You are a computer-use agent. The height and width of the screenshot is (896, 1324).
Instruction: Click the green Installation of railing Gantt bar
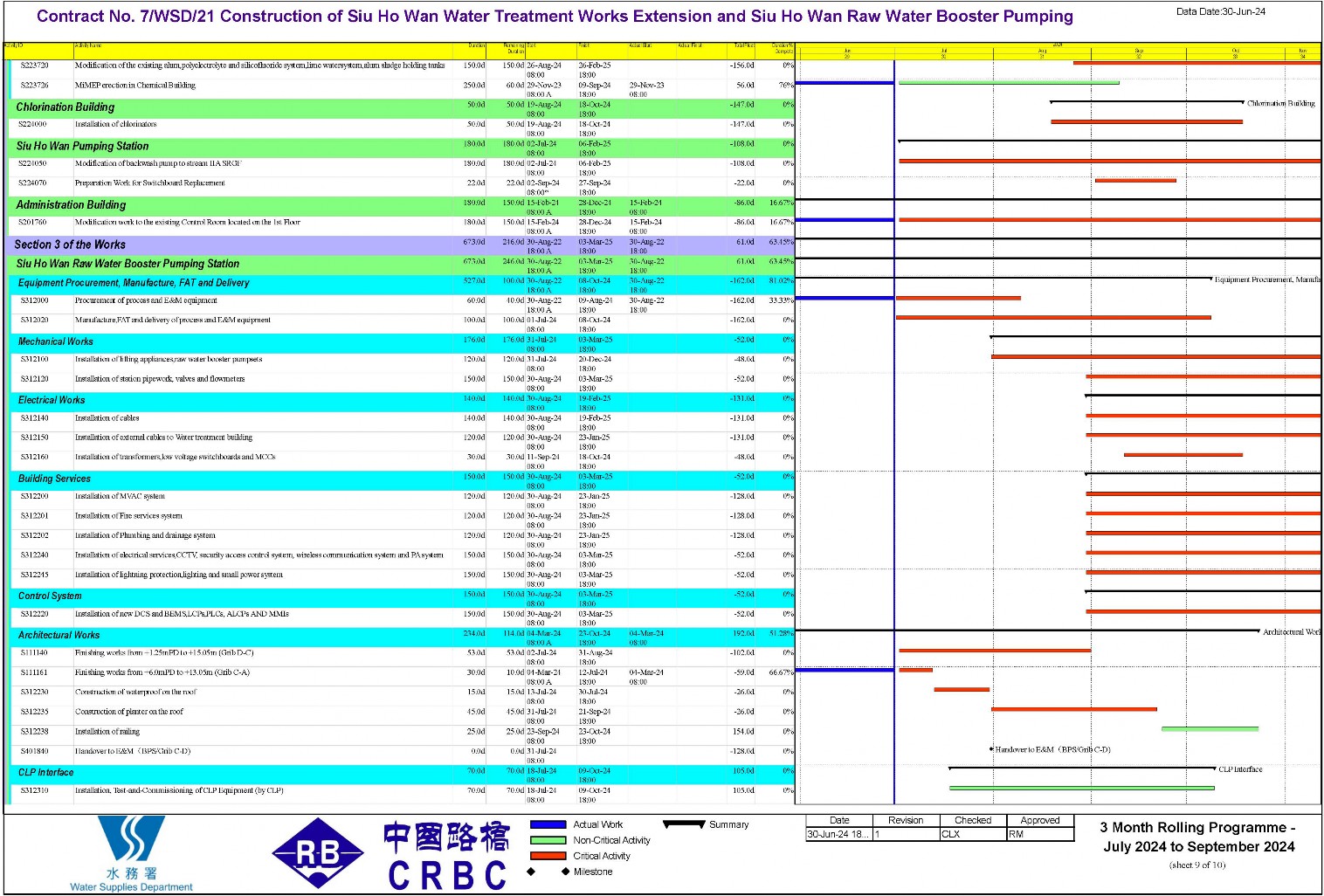pyautogui.click(x=1210, y=728)
